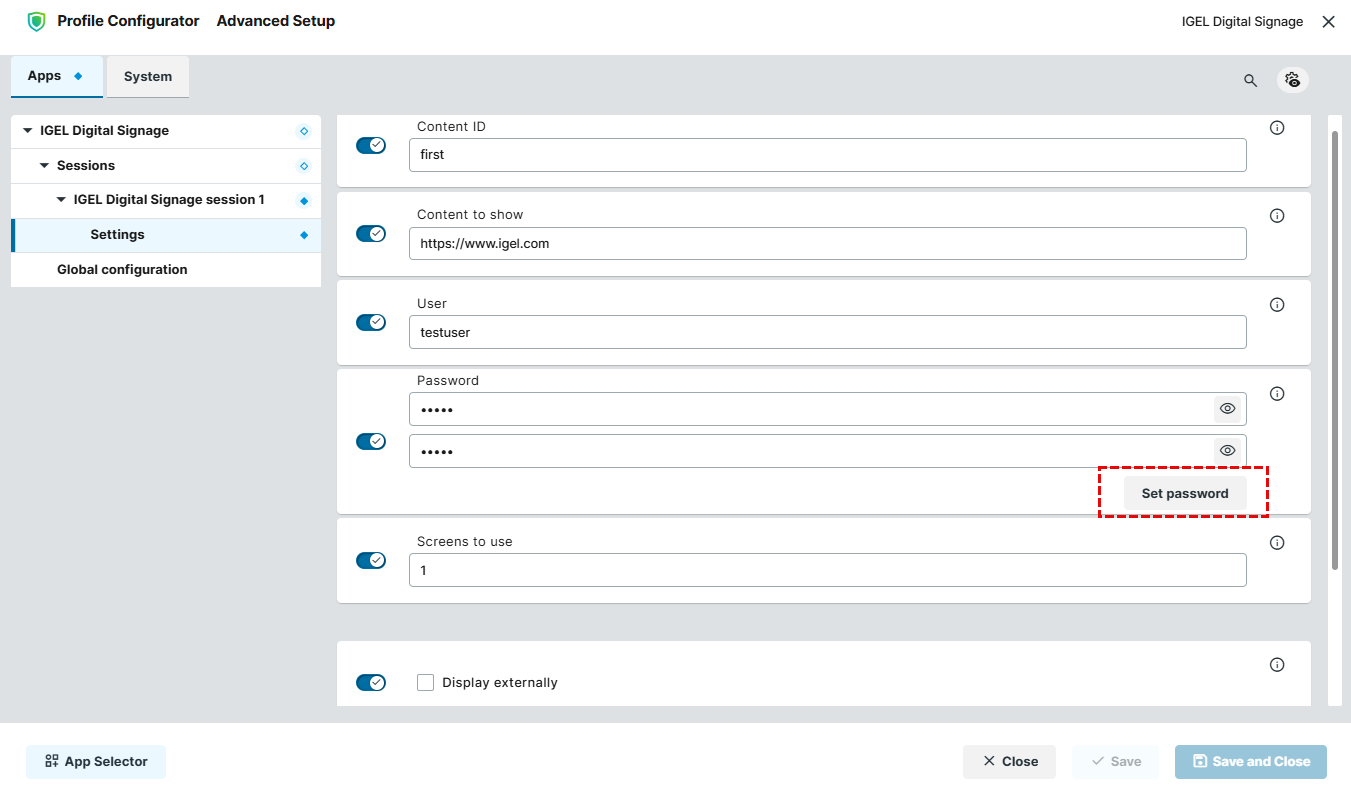This screenshot has height=786, width=1351.
Task: Show info for Display externally setting
Action: (x=1277, y=665)
